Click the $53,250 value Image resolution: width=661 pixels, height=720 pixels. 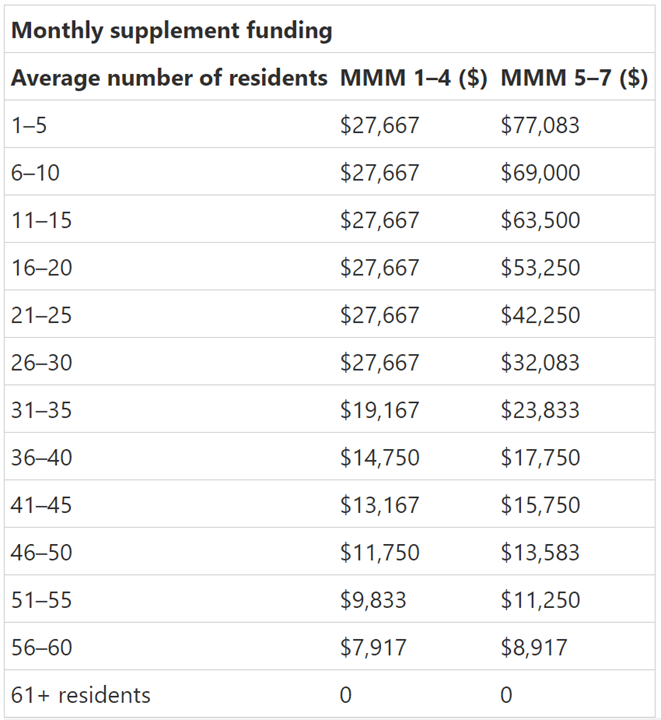point(540,268)
